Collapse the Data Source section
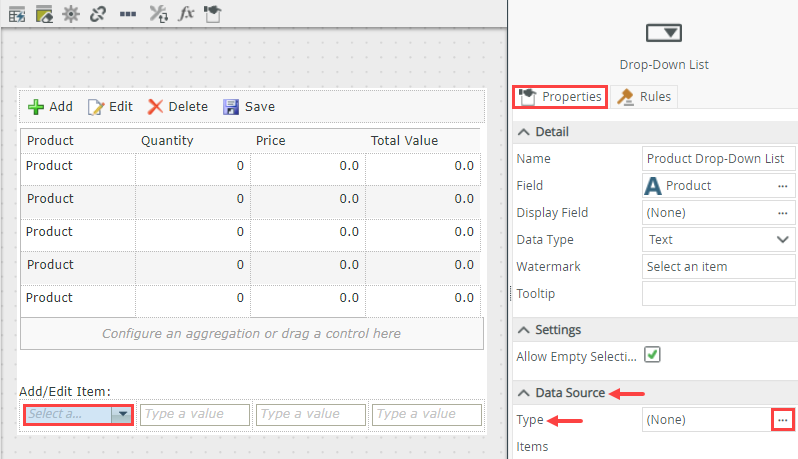The height and width of the screenshot is (459, 798). coord(523,393)
